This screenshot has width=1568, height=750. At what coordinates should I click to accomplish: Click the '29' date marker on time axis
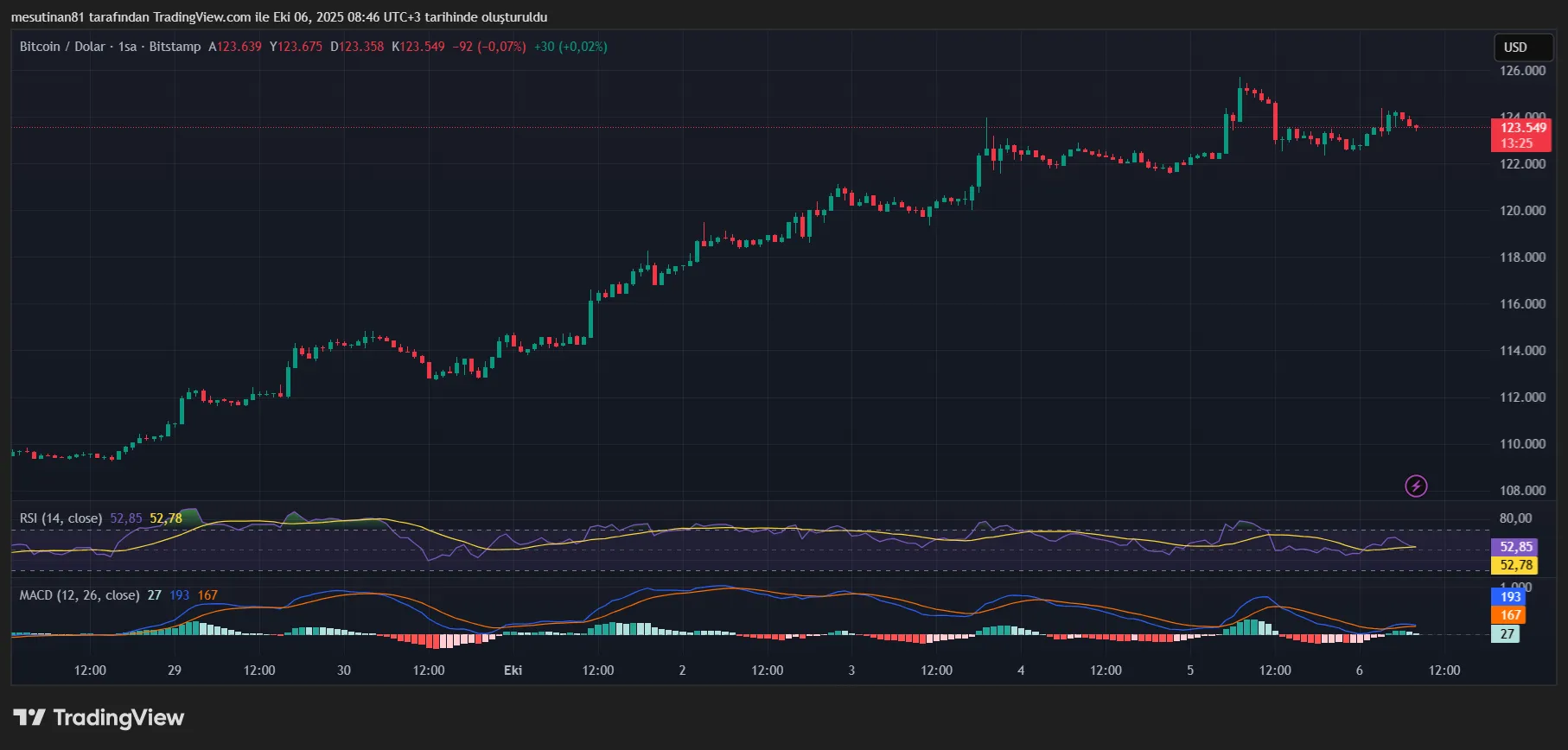pyautogui.click(x=175, y=671)
